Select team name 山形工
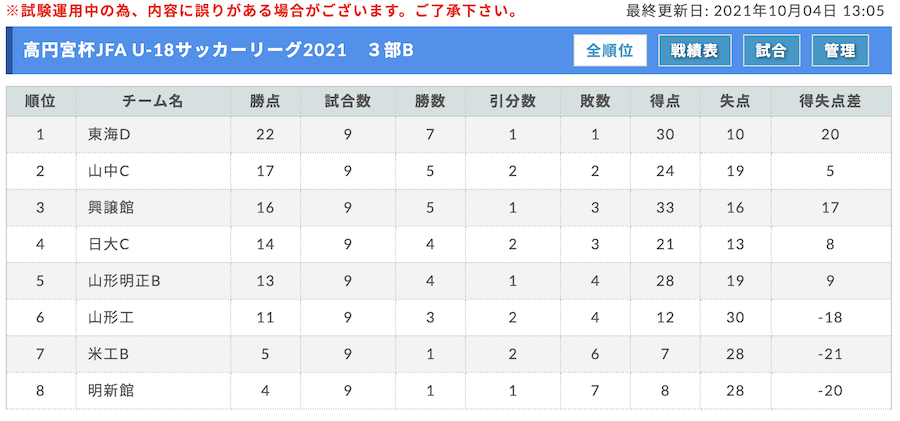 [111, 318]
